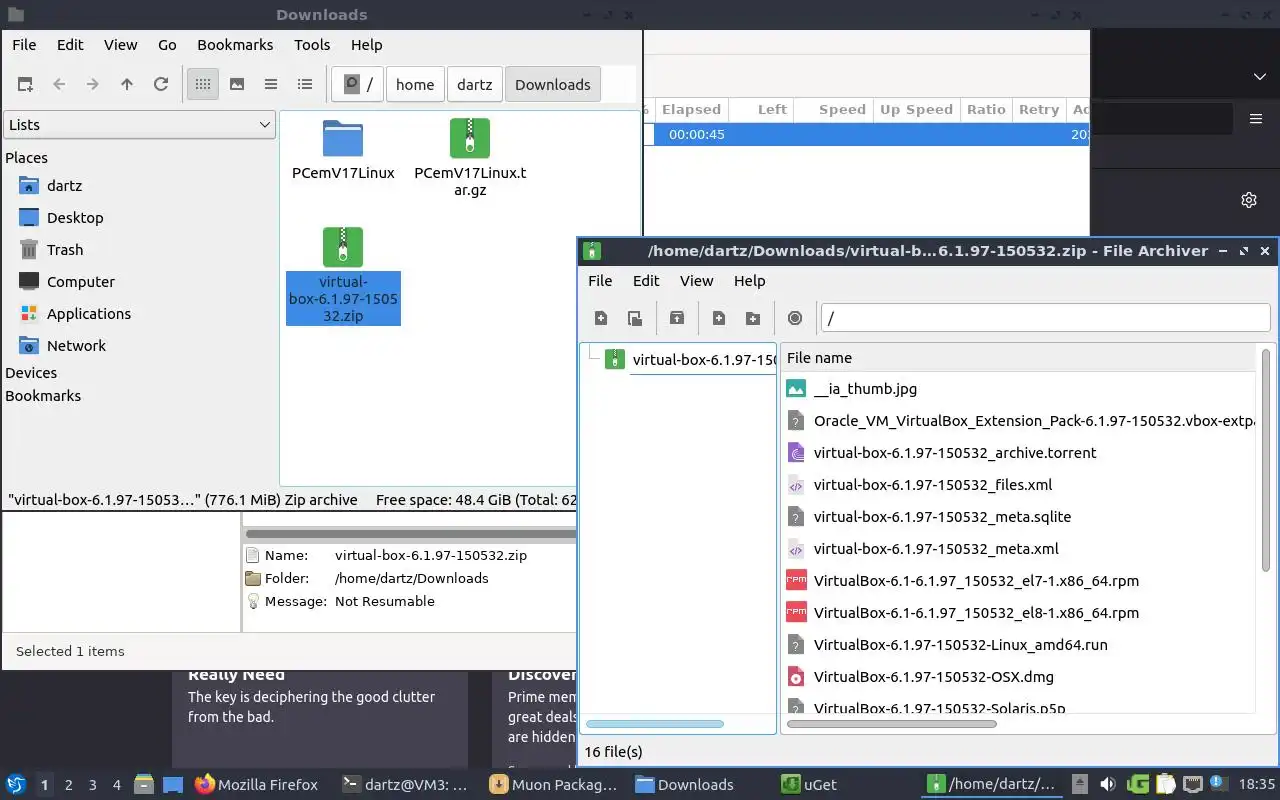Go back in the Downloads file manager

click(x=59, y=85)
